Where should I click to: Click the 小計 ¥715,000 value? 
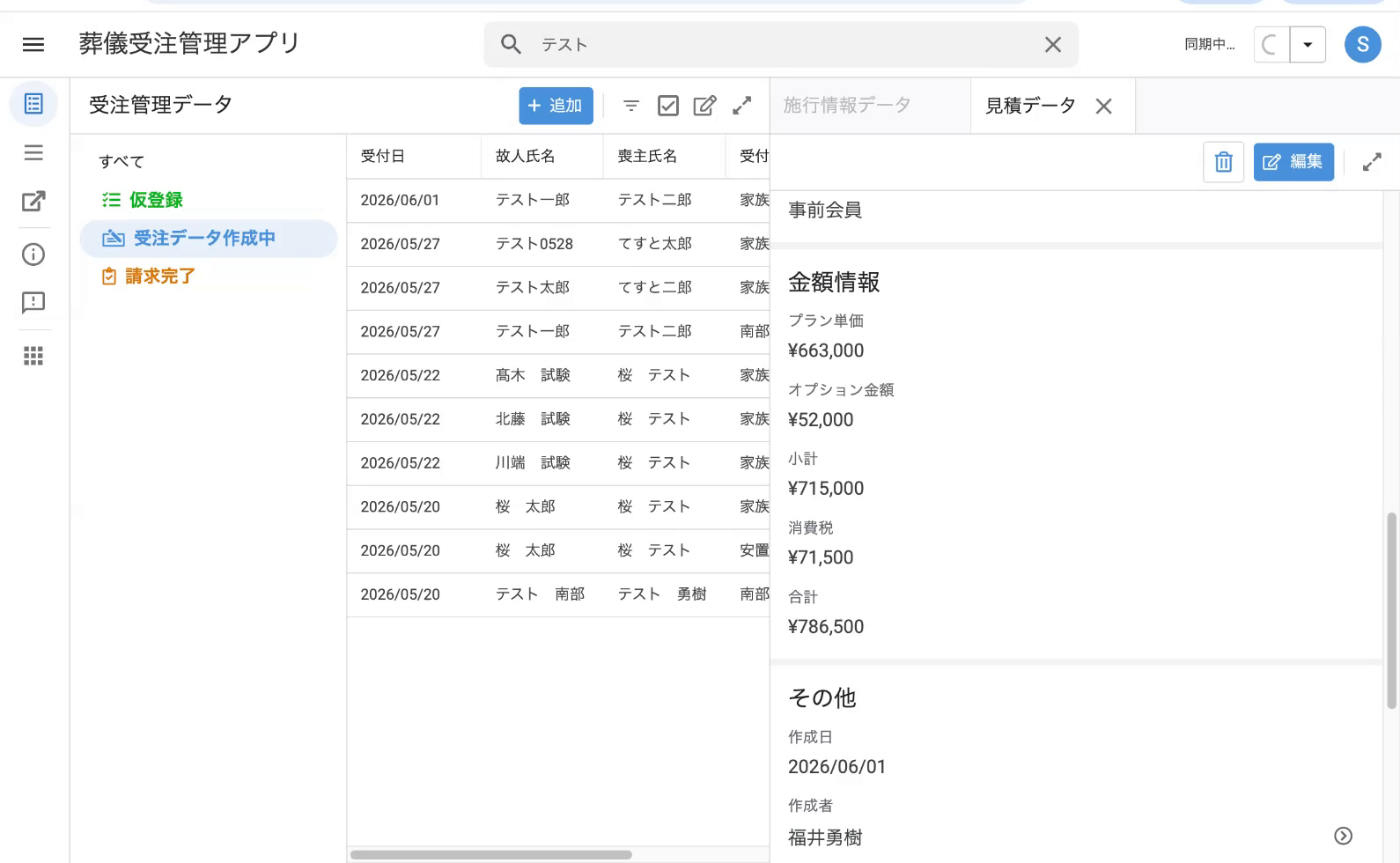pyautogui.click(x=826, y=489)
